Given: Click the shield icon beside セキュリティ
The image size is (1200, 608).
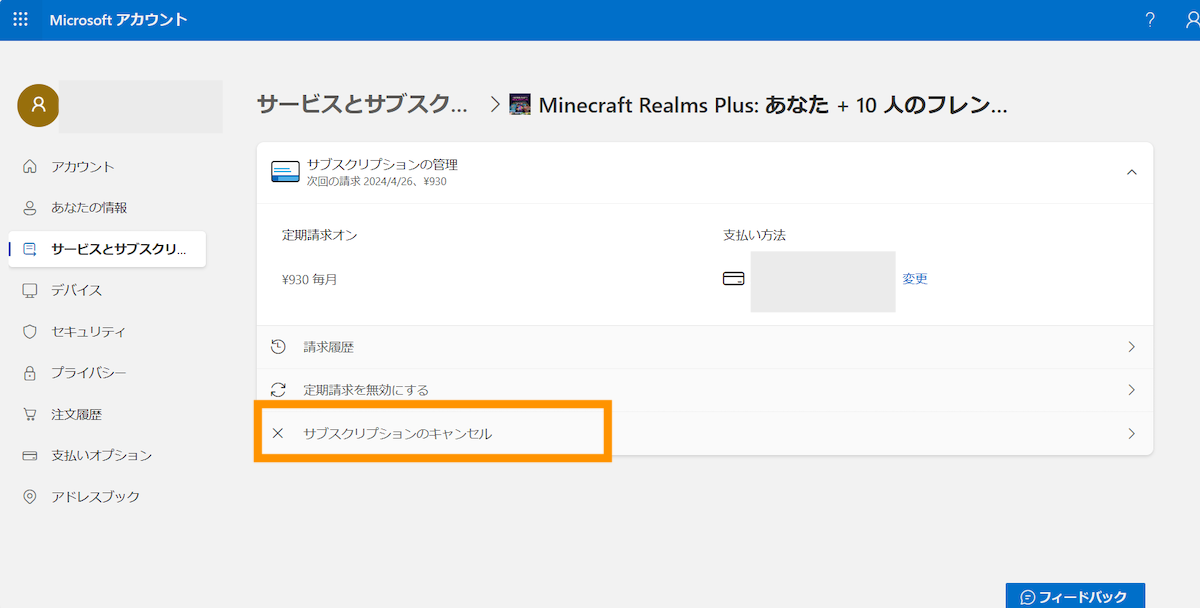Looking at the screenshot, I should [30, 332].
